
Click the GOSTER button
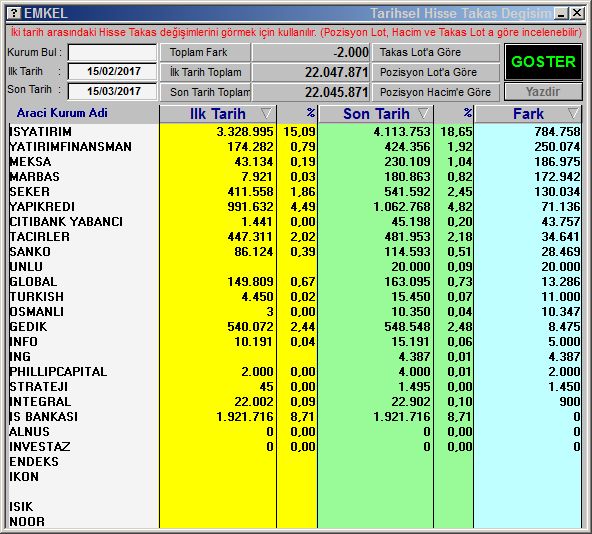click(x=543, y=62)
